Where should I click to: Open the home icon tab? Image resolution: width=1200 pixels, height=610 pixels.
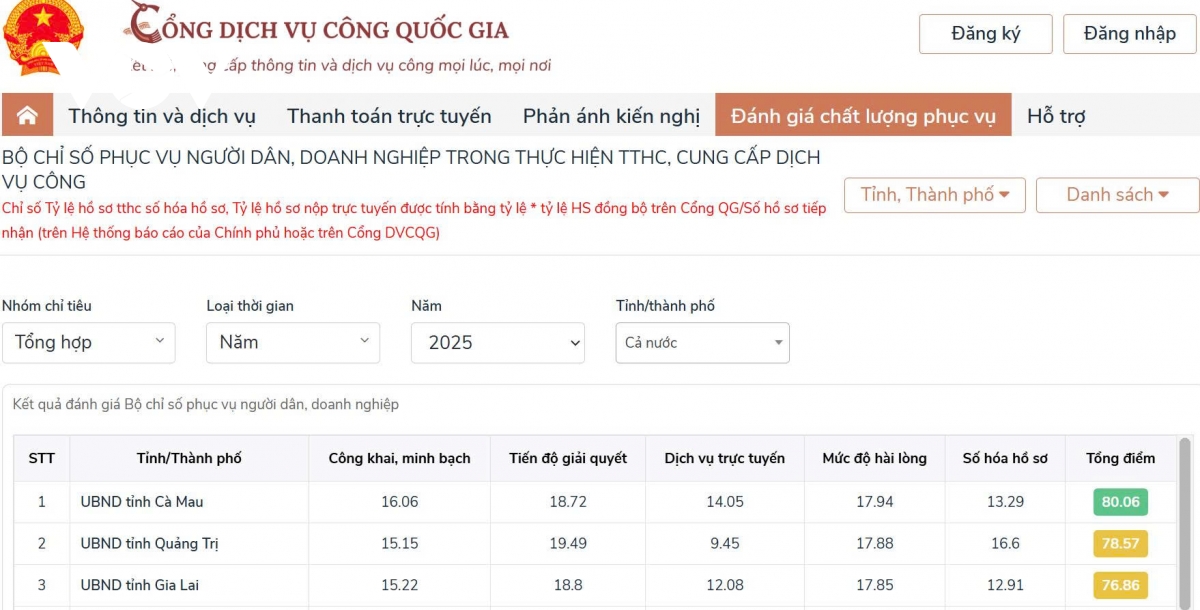click(x=27, y=115)
